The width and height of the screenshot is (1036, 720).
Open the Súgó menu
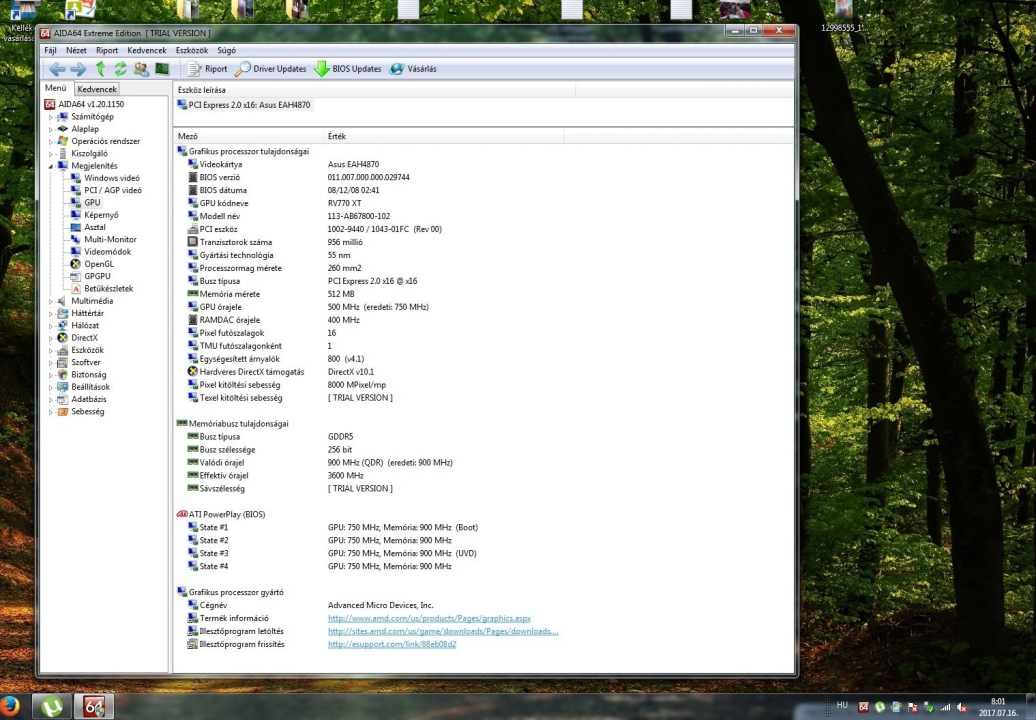pyautogui.click(x=227, y=50)
